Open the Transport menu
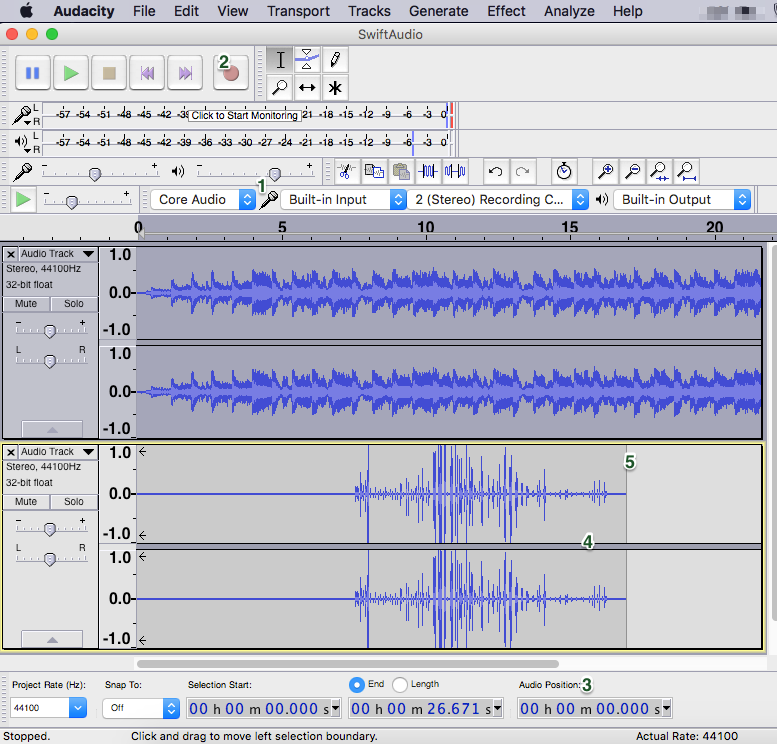Screen dimensions: 777x744 pos(298,11)
